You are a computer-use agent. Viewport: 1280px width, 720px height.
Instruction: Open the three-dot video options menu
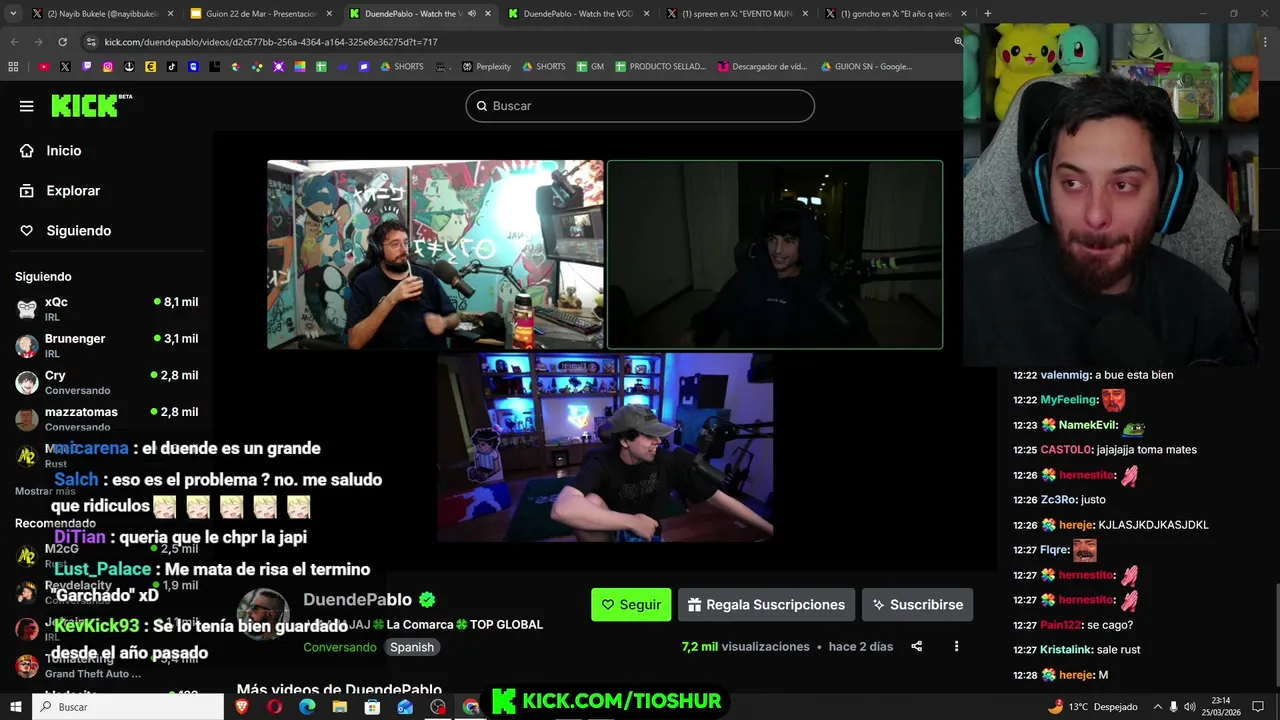tap(956, 646)
